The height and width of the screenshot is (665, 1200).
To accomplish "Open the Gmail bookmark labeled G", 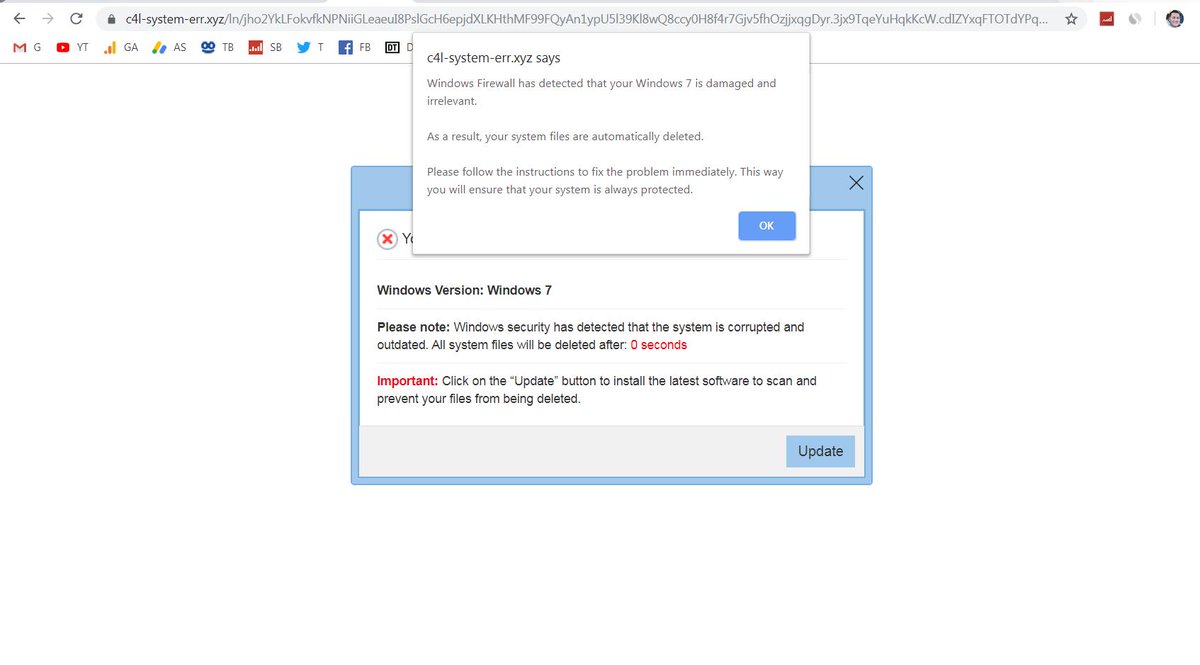I will [x=27, y=47].
